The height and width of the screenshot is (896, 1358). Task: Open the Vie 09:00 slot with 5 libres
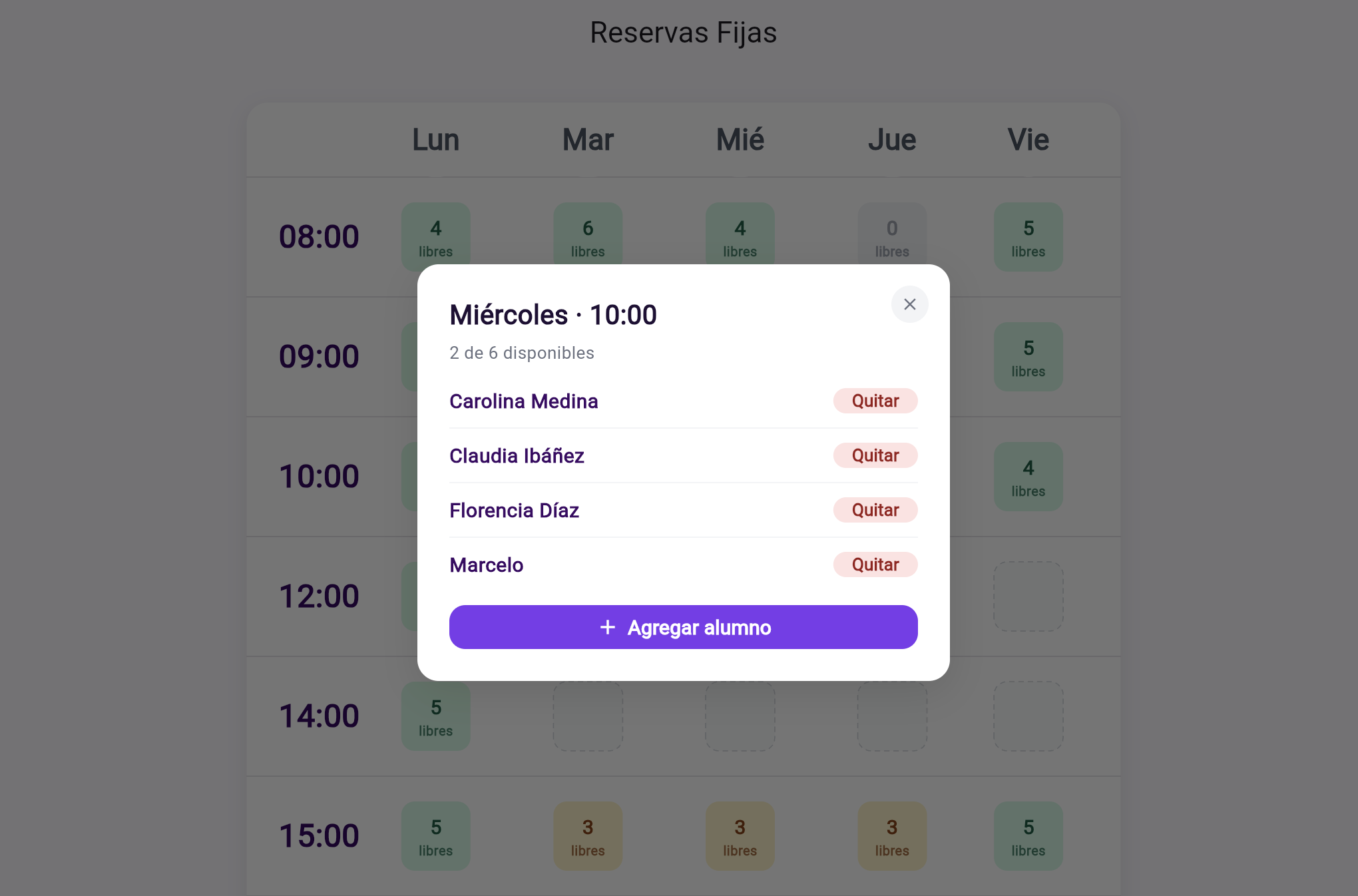pyautogui.click(x=1028, y=357)
